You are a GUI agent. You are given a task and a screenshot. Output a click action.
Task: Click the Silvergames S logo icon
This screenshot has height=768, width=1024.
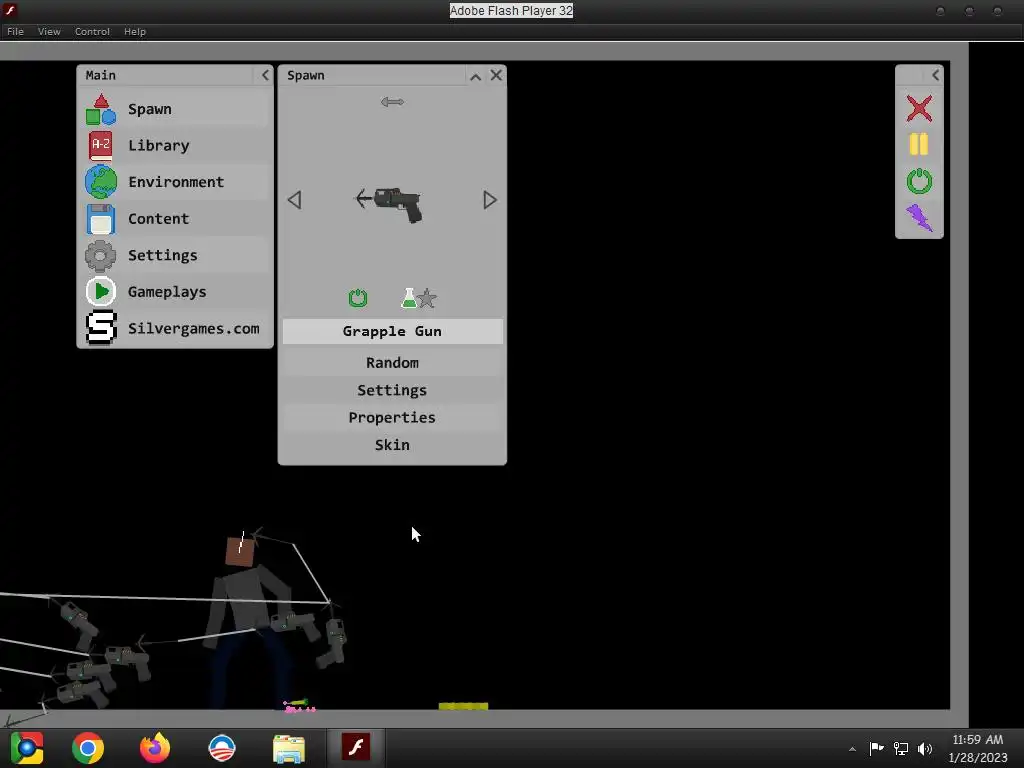101,328
